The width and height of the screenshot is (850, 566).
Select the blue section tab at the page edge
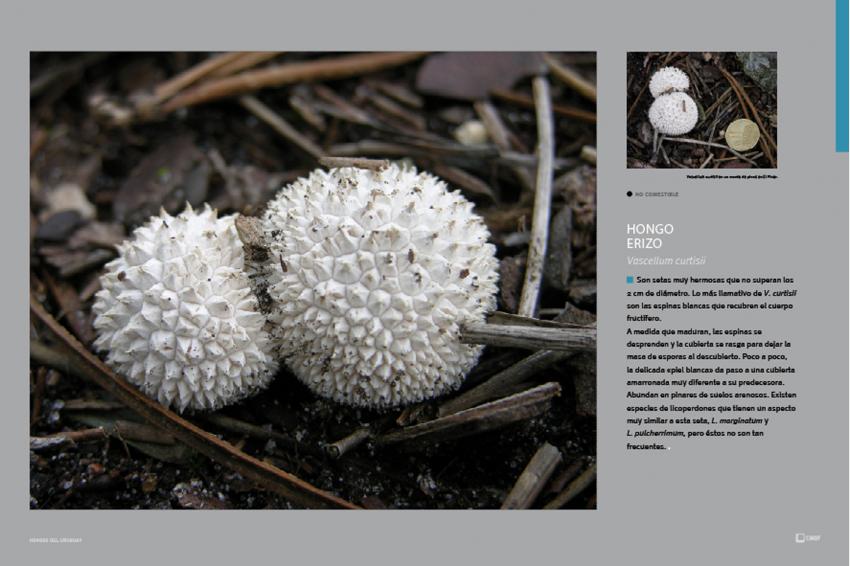click(842, 76)
